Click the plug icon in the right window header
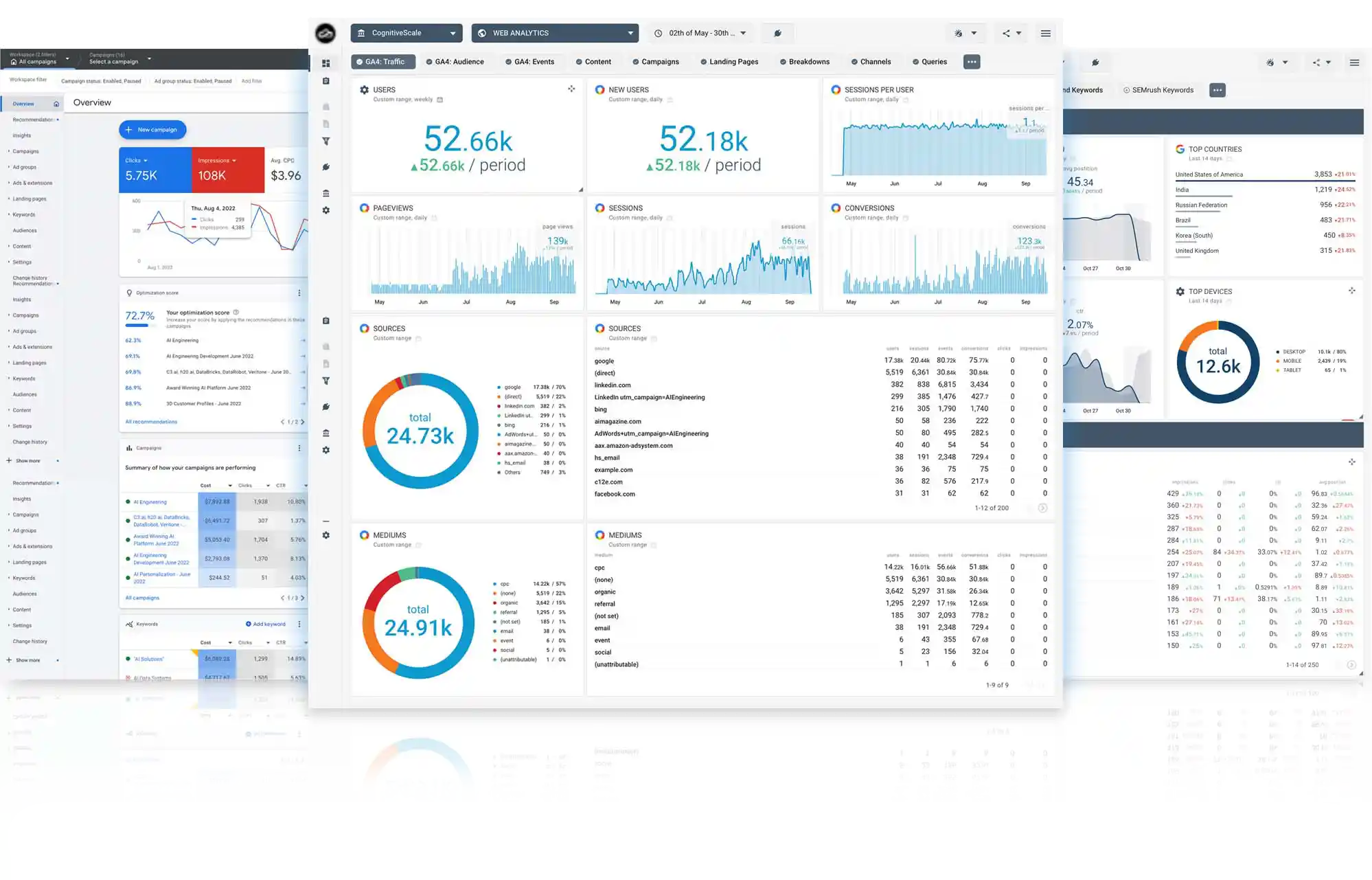This screenshot has width=1372, height=880. [1095, 63]
